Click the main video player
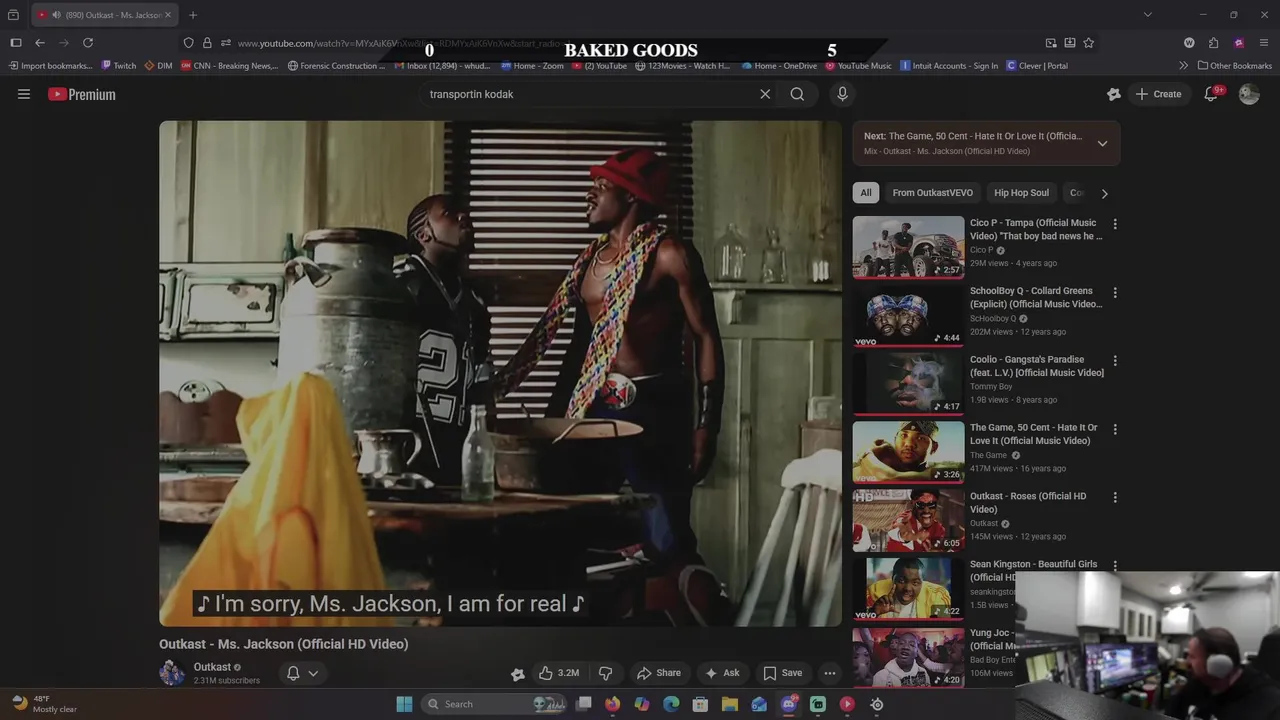This screenshot has height=720, width=1280. tap(500, 374)
